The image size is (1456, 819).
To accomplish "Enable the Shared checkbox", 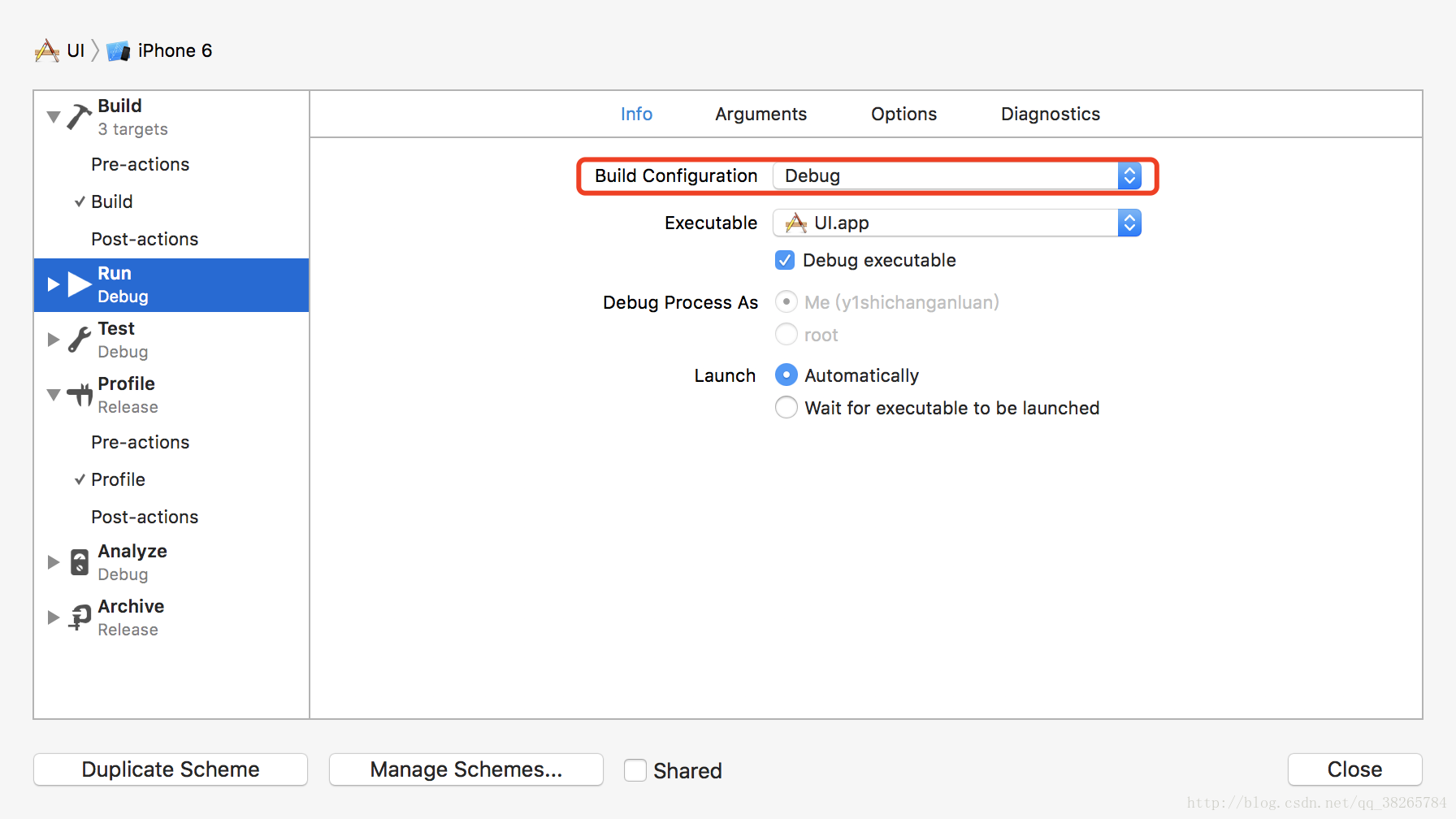I will click(x=635, y=770).
